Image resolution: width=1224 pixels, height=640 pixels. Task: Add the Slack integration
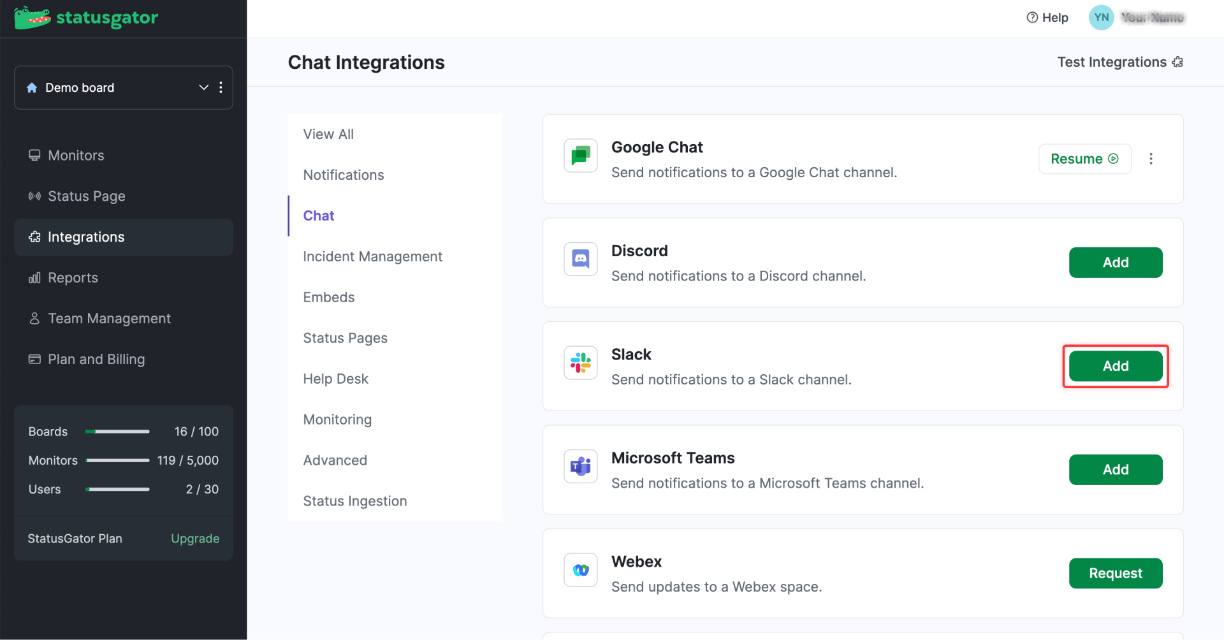pos(1116,366)
